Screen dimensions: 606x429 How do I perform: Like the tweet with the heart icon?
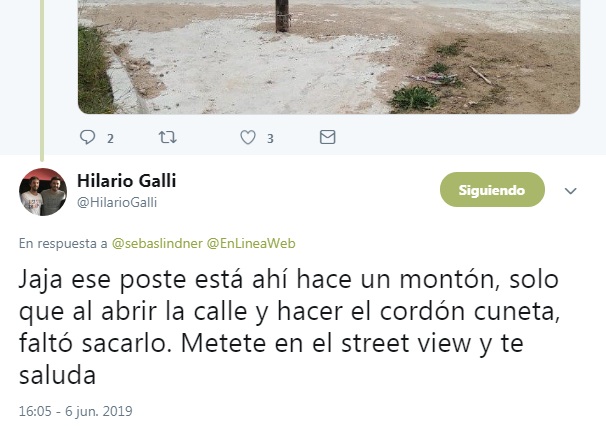248,137
